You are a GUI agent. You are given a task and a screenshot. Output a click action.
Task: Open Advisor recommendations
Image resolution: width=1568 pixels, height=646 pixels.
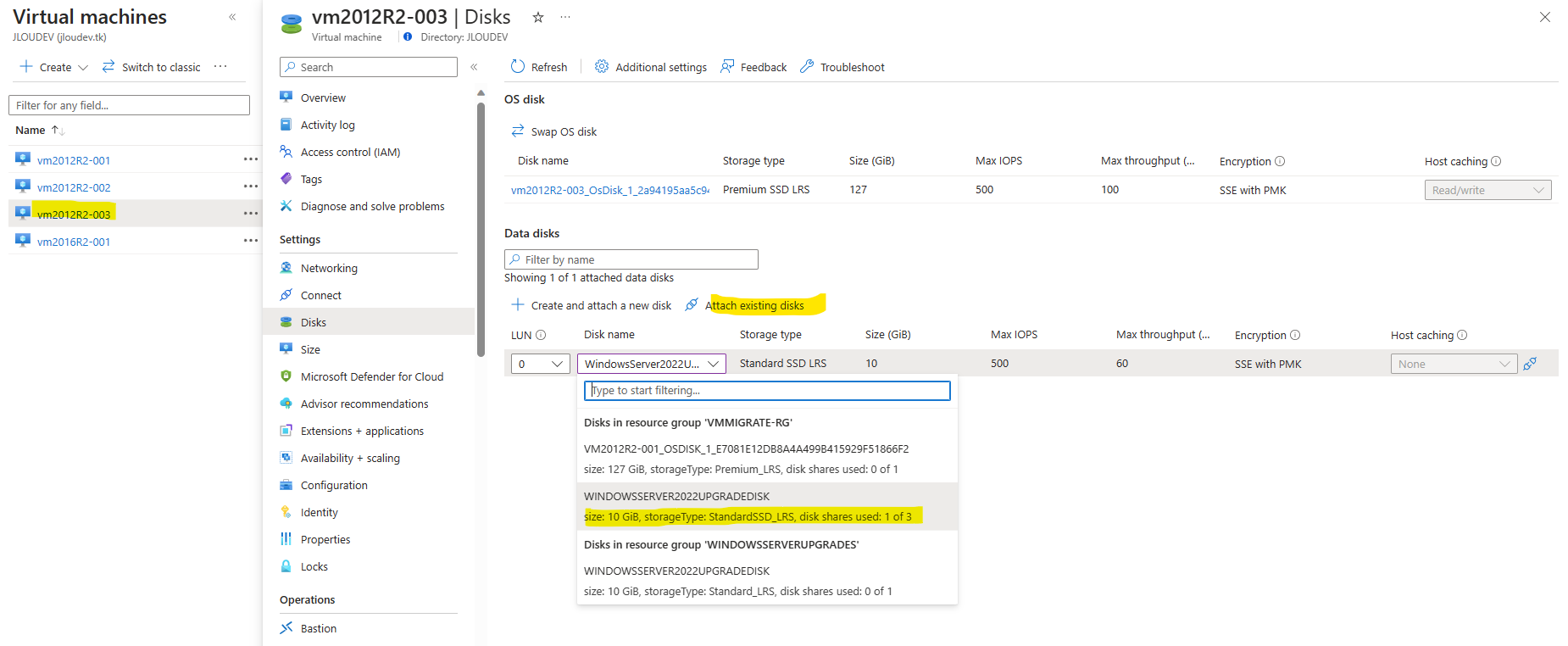point(364,404)
